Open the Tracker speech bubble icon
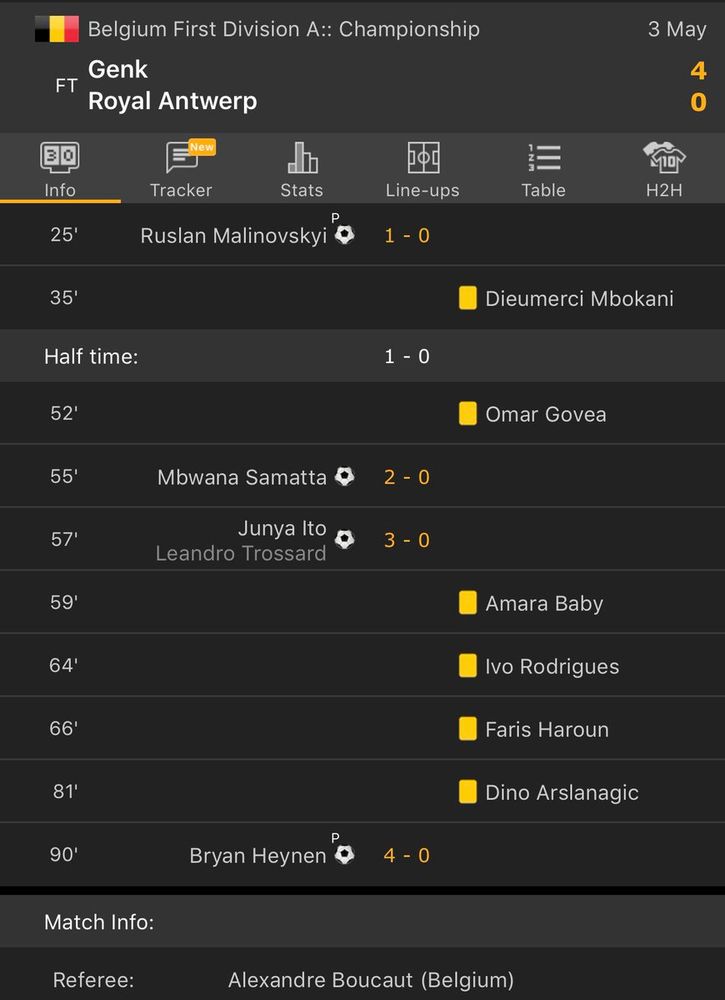This screenshot has width=725, height=1000. point(181,158)
